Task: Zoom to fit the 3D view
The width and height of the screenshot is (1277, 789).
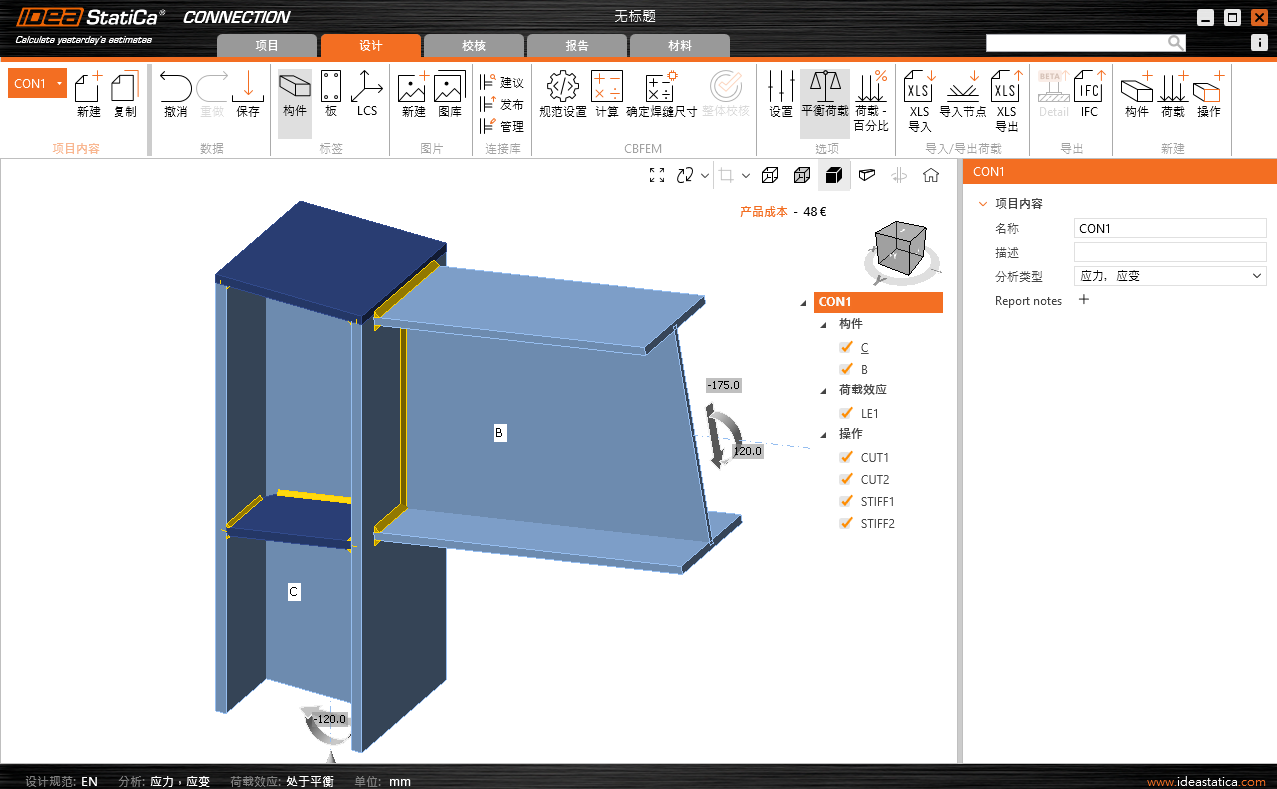Action: [x=657, y=175]
